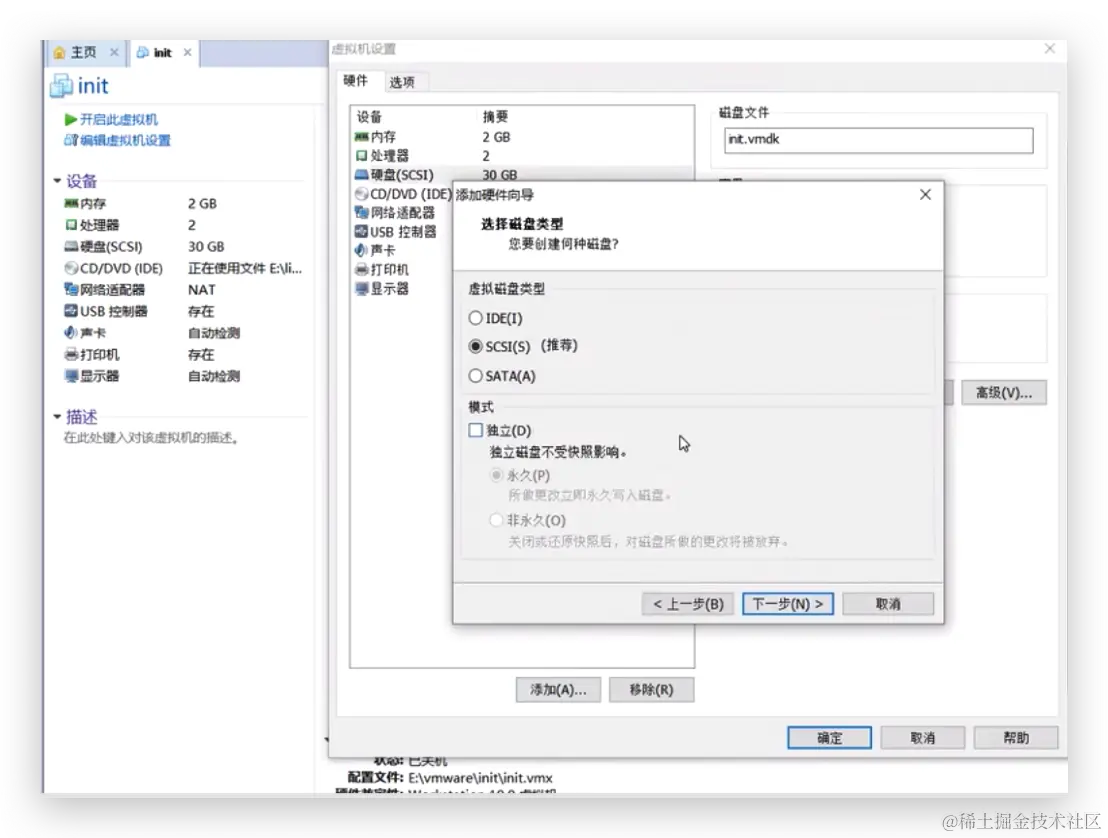Viewport: 1108px width, 838px height.
Task: Select 非永久(O) nonpersistent radio option
Action: click(496, 520)
